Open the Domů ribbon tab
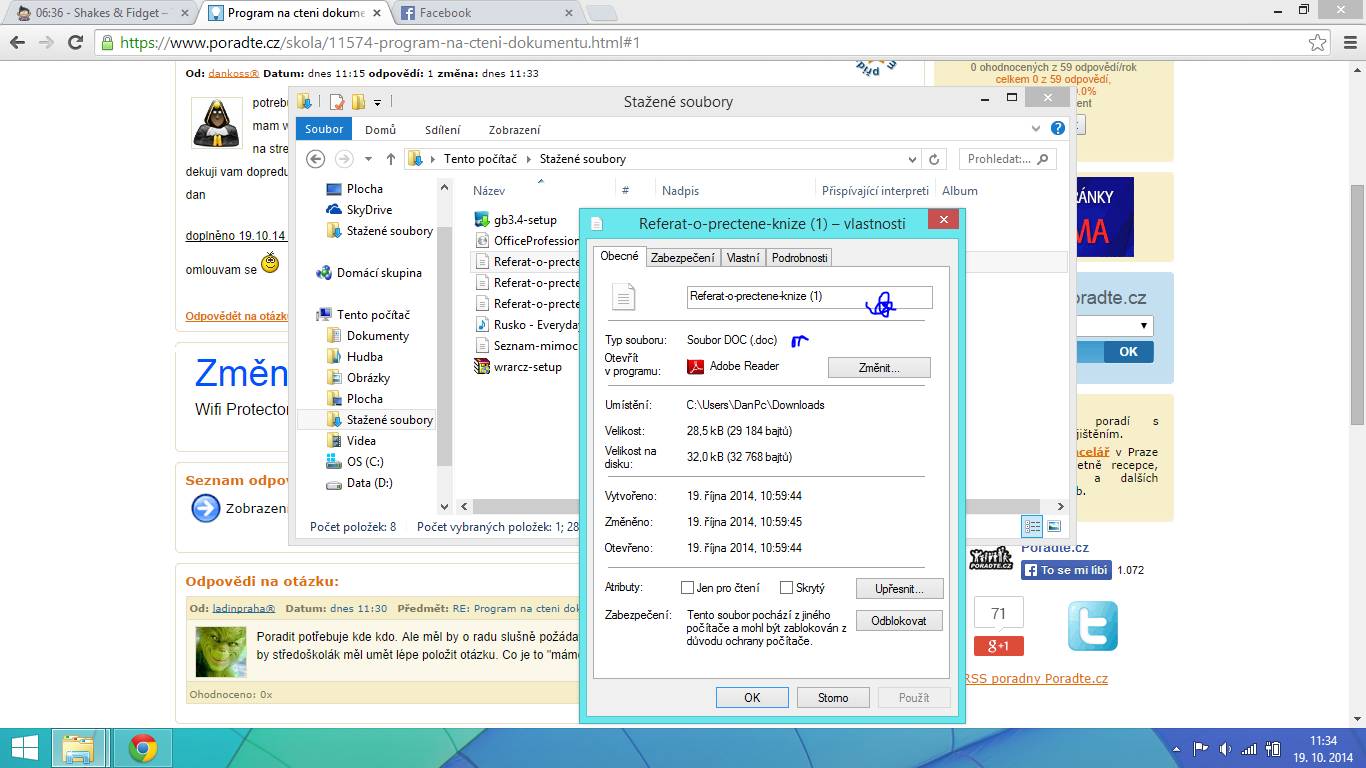The width and height of the screenshot is (1366, 768). (380, 129)
